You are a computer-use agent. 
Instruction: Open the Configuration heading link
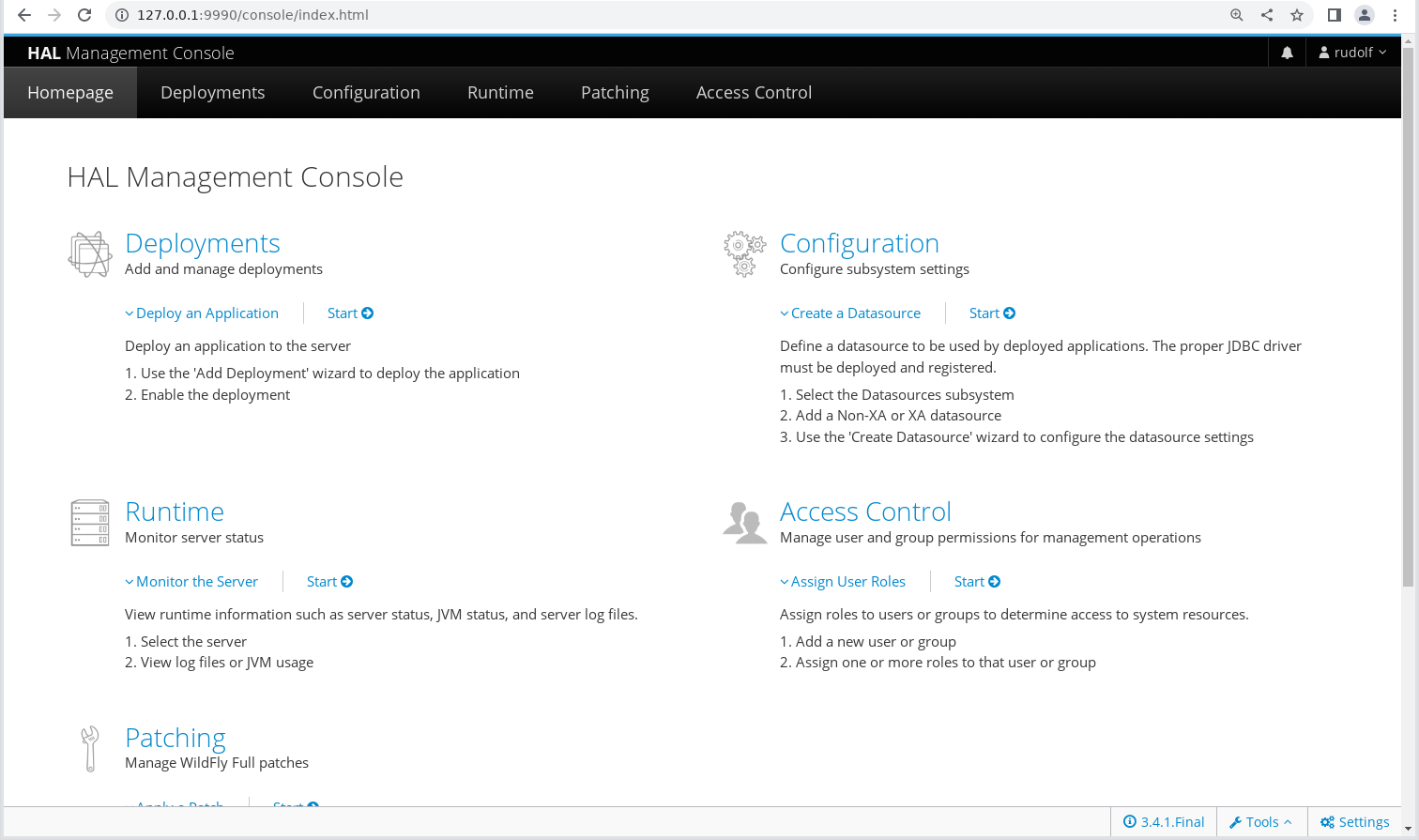pos(860,243)
